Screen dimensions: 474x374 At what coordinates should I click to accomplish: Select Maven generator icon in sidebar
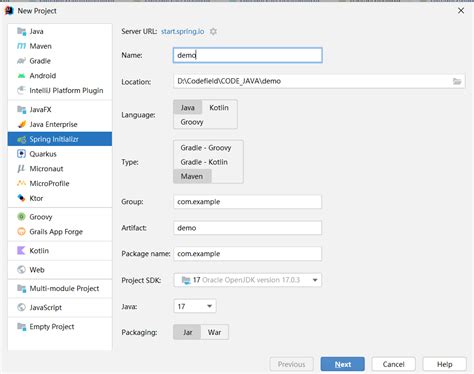click(21, 46)
